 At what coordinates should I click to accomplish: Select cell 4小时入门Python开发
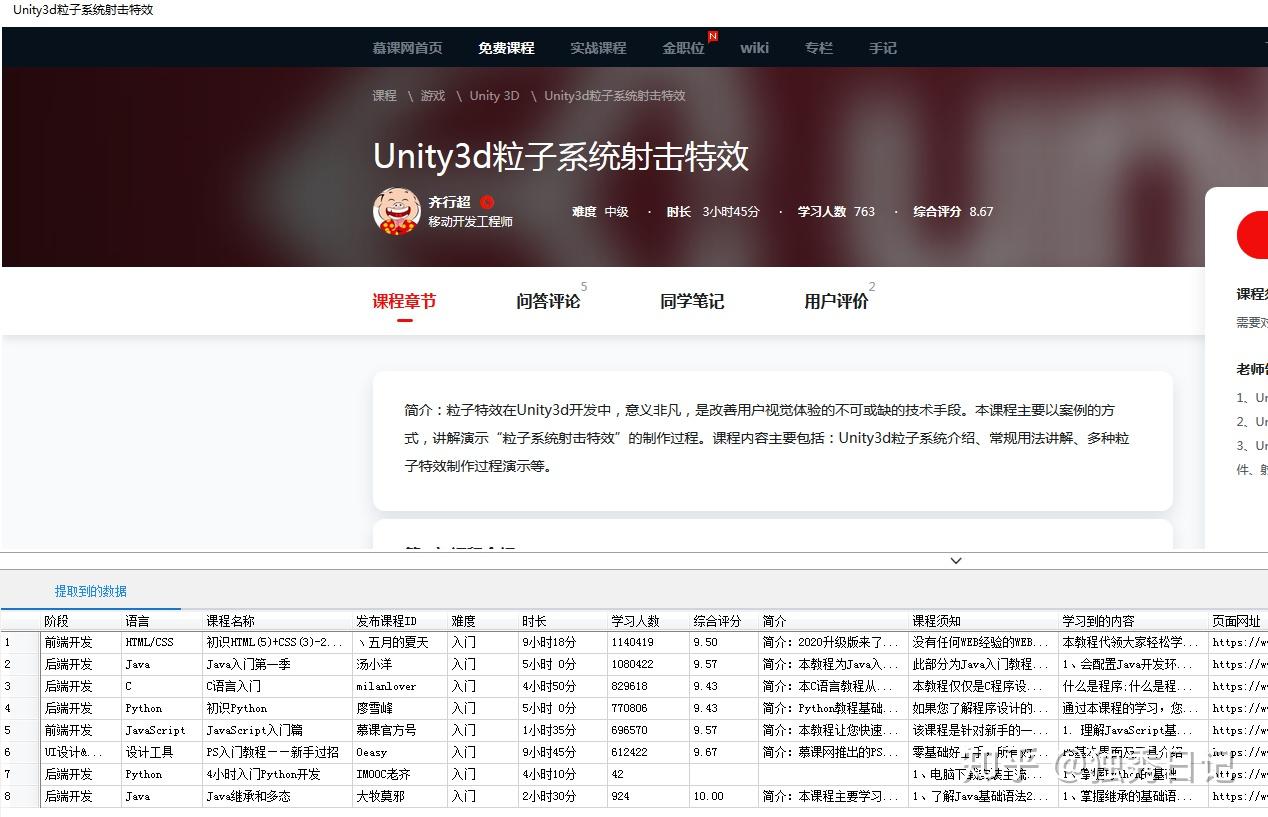277,774
